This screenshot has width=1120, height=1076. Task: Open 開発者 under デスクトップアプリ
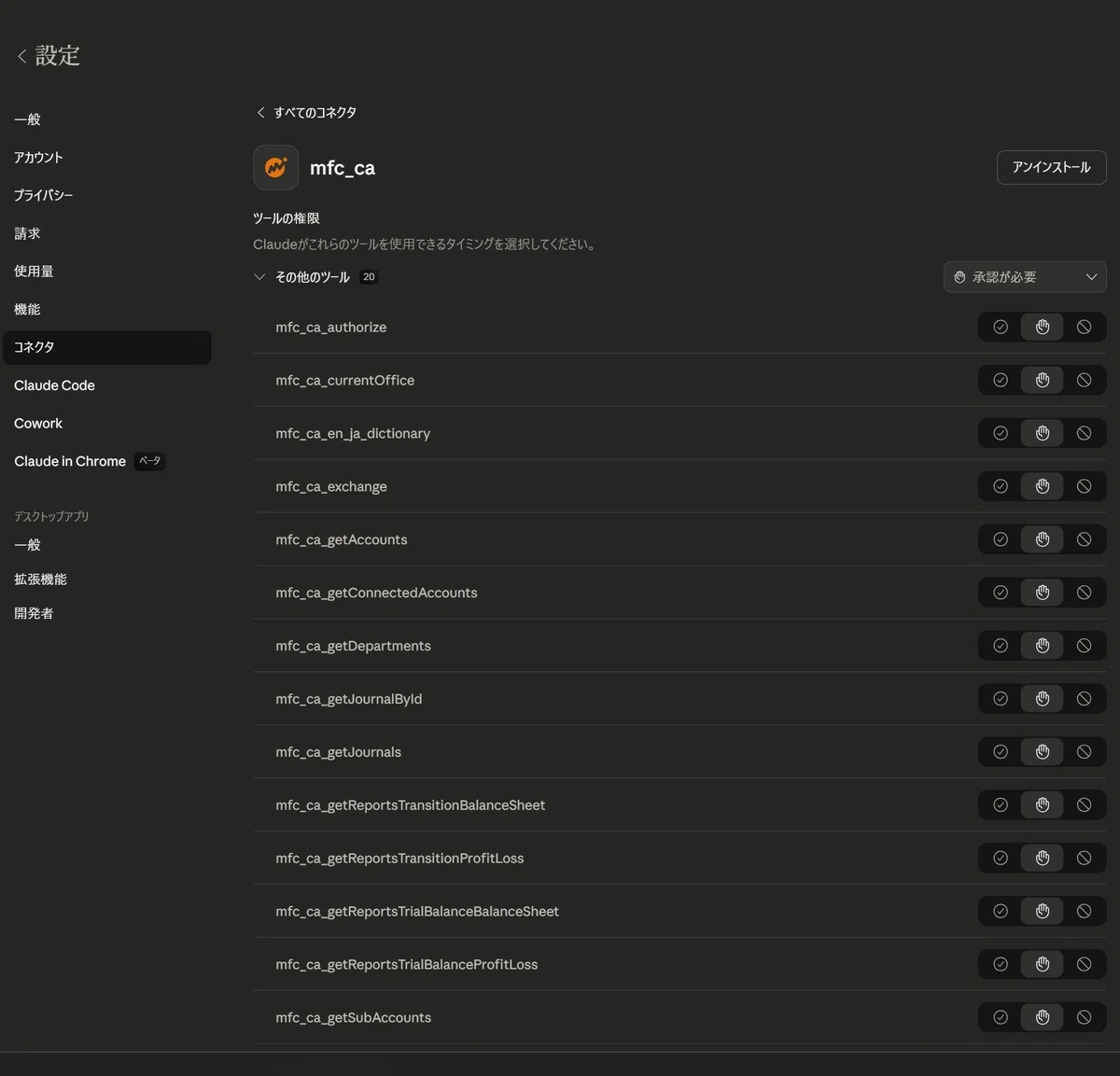pyautogui.click(x=34, y=614)
